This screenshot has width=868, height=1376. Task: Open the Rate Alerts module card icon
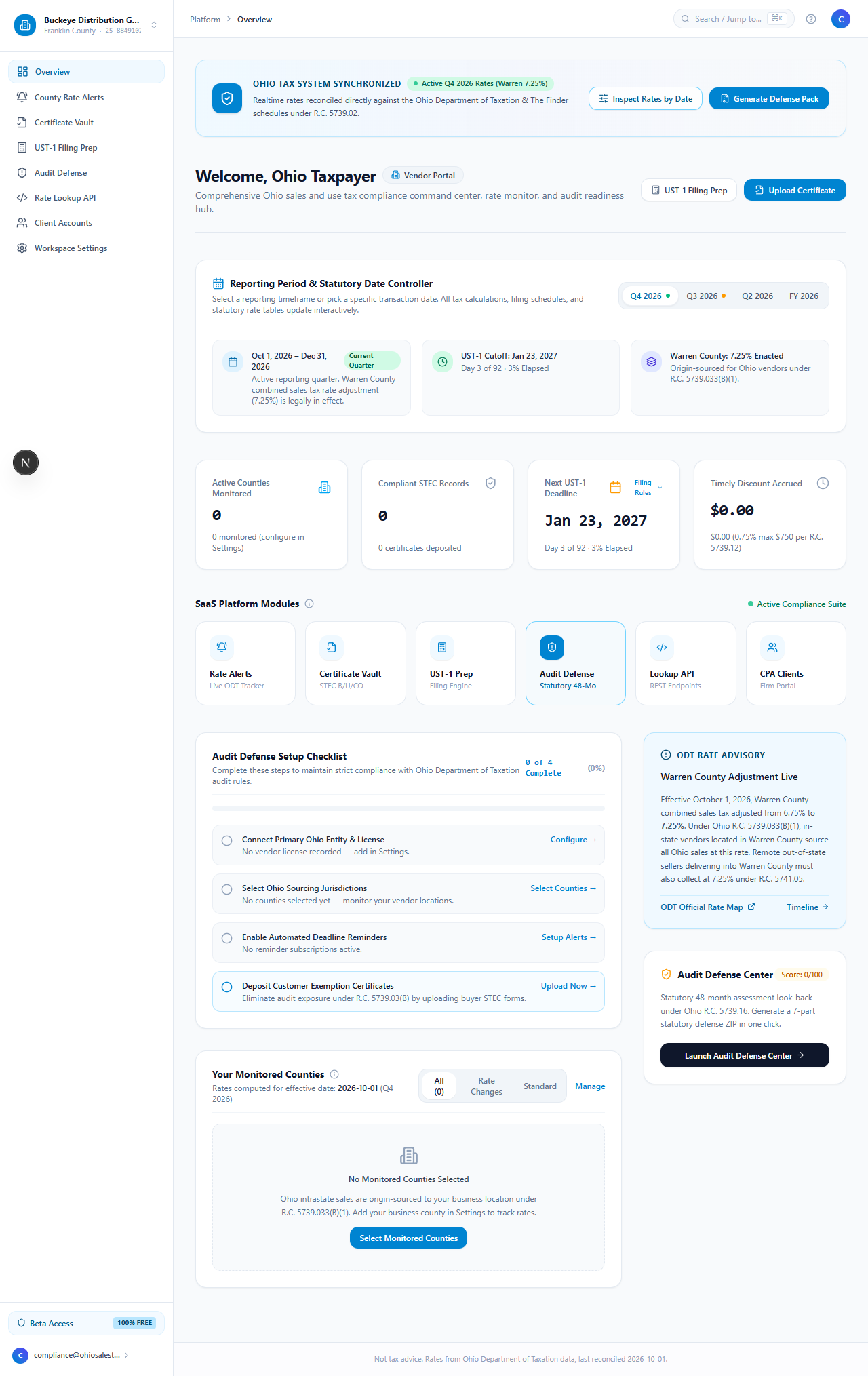point(222,648)
